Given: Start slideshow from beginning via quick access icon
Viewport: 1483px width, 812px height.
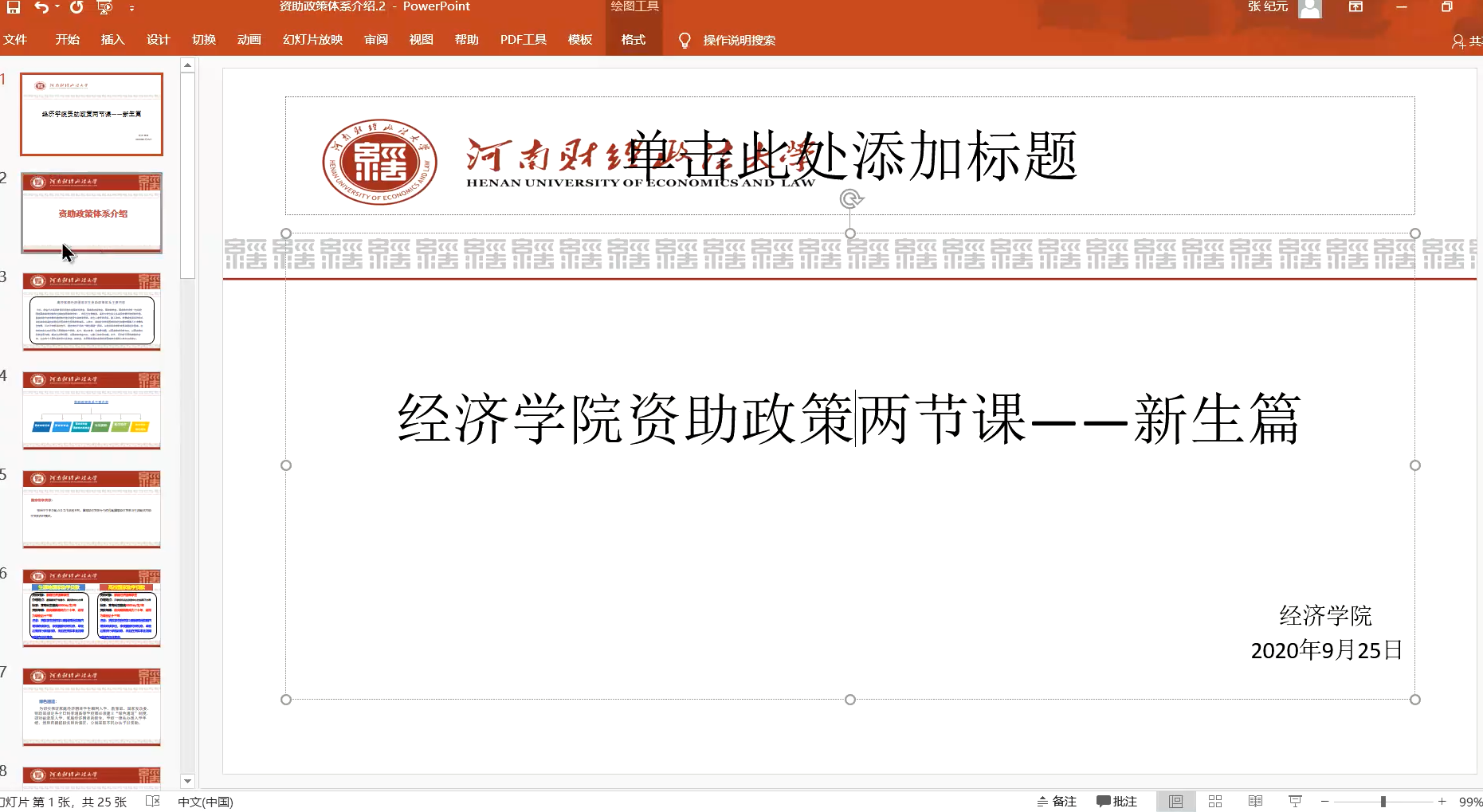Looking at the screenshot, I should [104, 7].
